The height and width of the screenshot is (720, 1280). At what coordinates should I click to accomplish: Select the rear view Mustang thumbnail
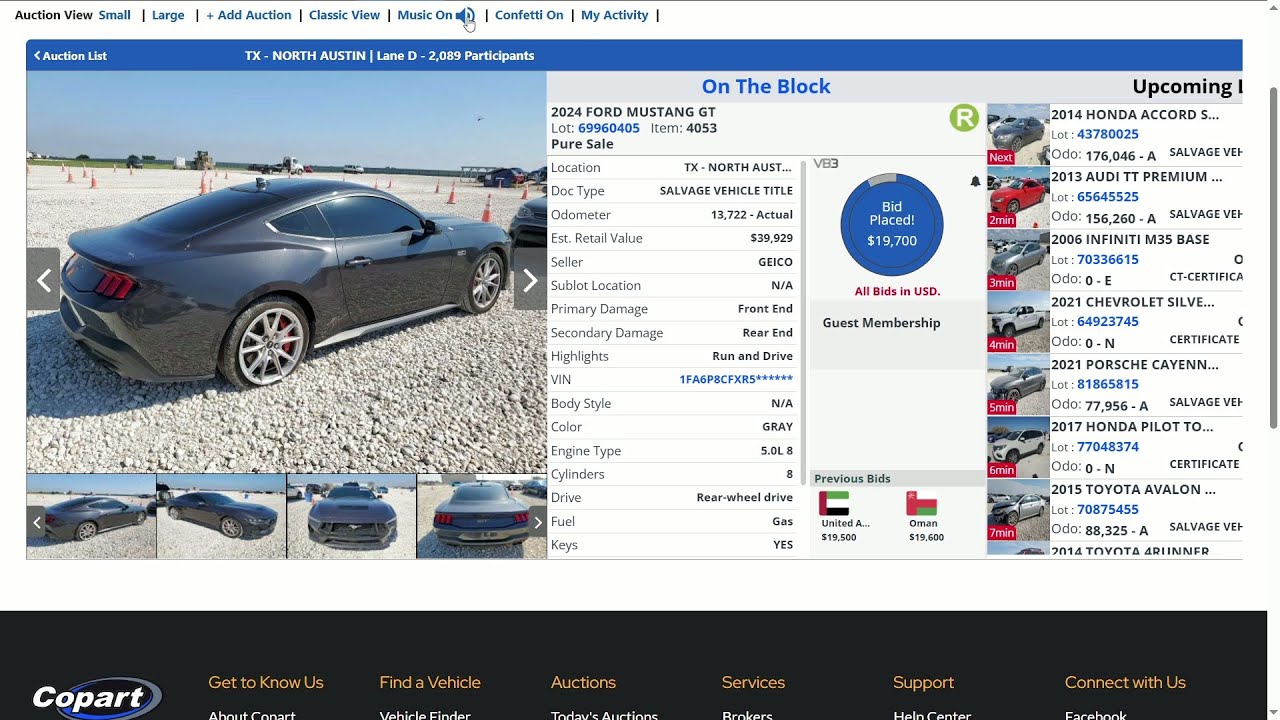pos(481,517)
